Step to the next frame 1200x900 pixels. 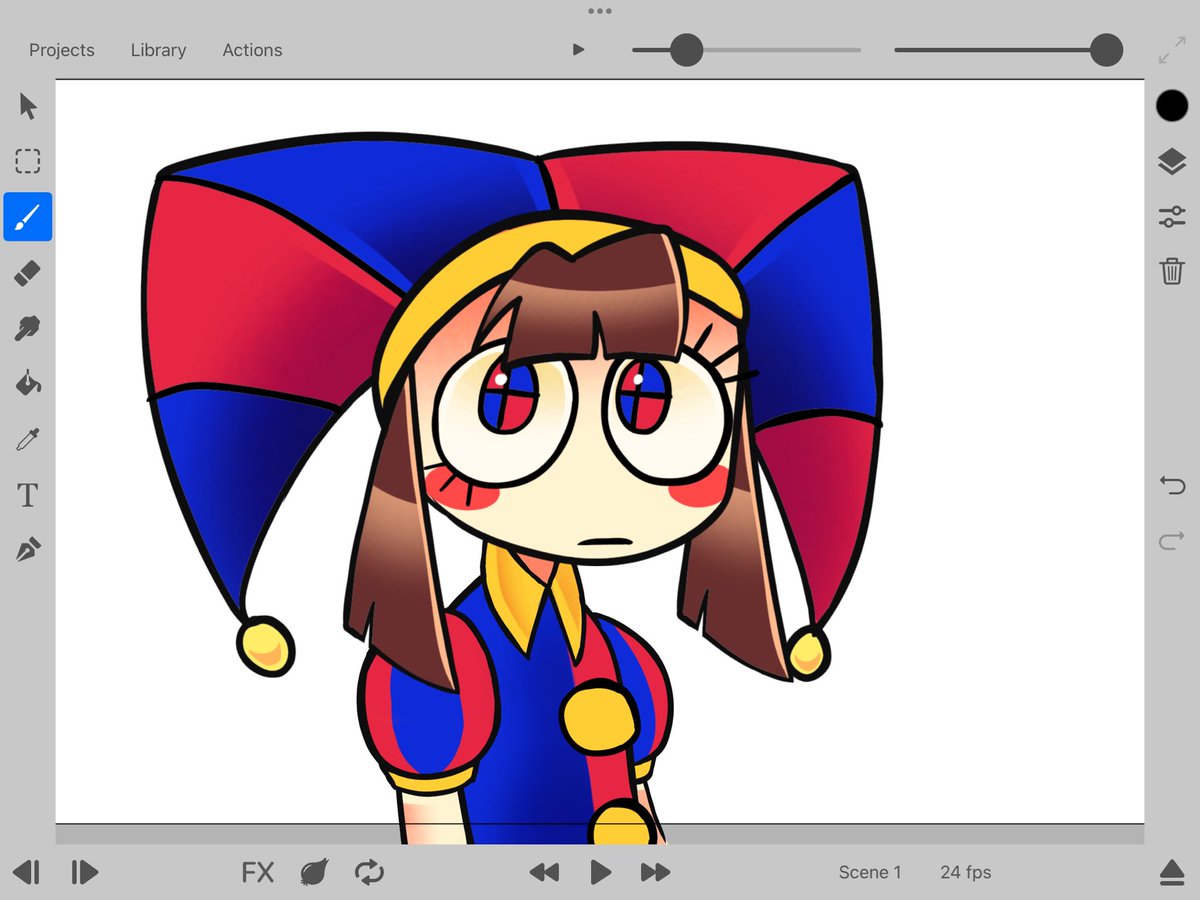tap(85, 872)
